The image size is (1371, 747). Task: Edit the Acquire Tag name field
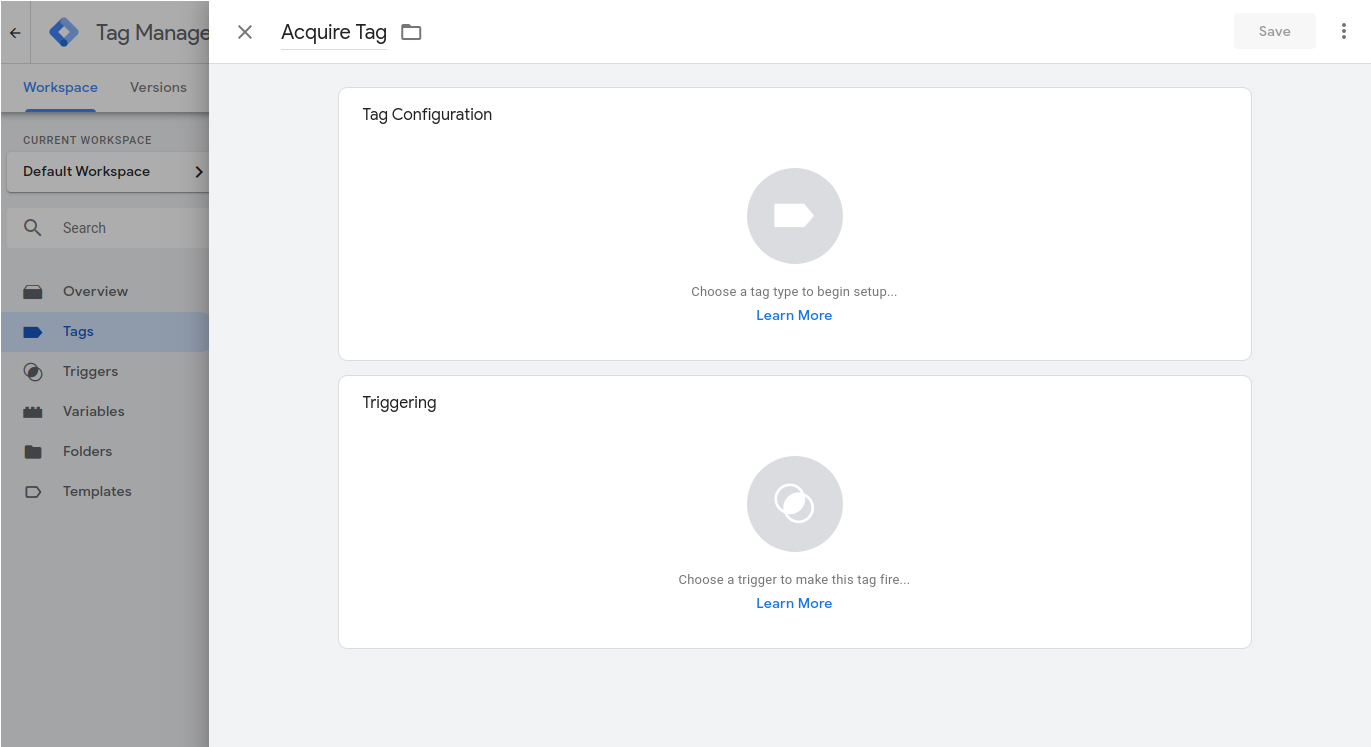pos(333,32)
